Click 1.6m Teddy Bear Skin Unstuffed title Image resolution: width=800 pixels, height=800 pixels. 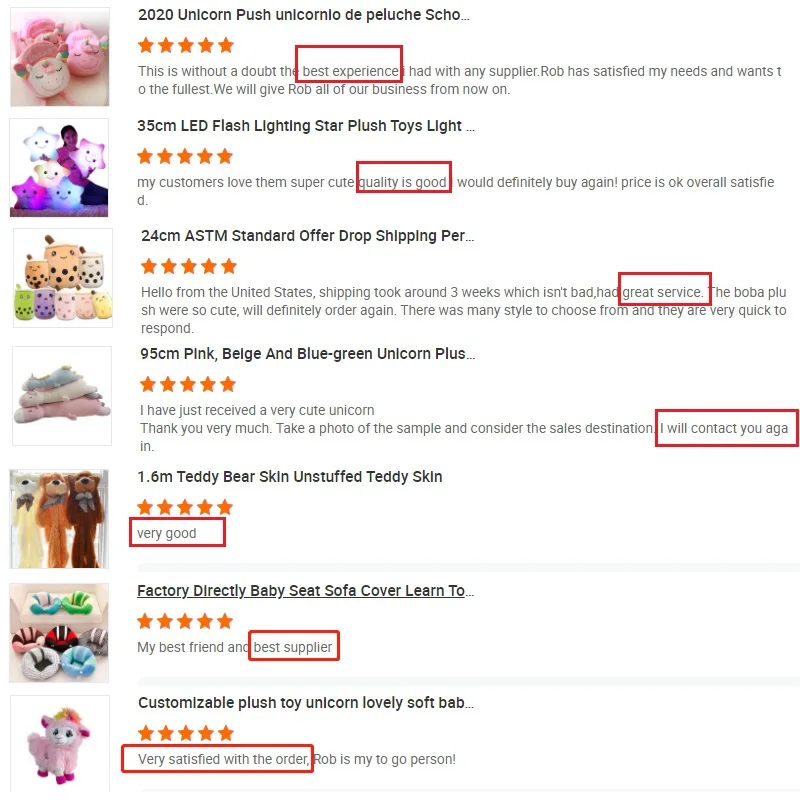click(x=290, y=477)
